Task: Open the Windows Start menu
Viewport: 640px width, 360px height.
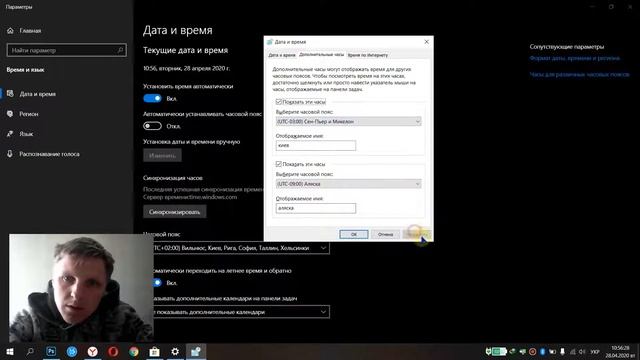Action: (x=10, y=351)
